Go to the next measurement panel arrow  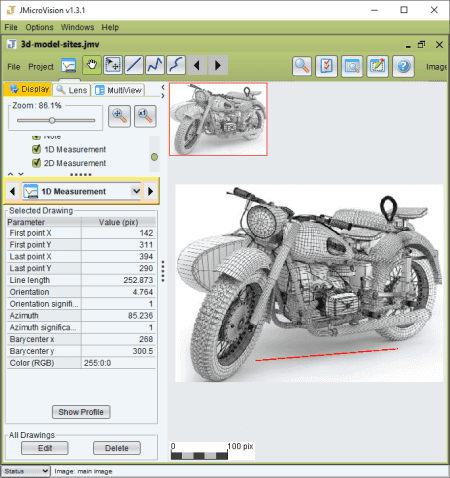(151, 191)
